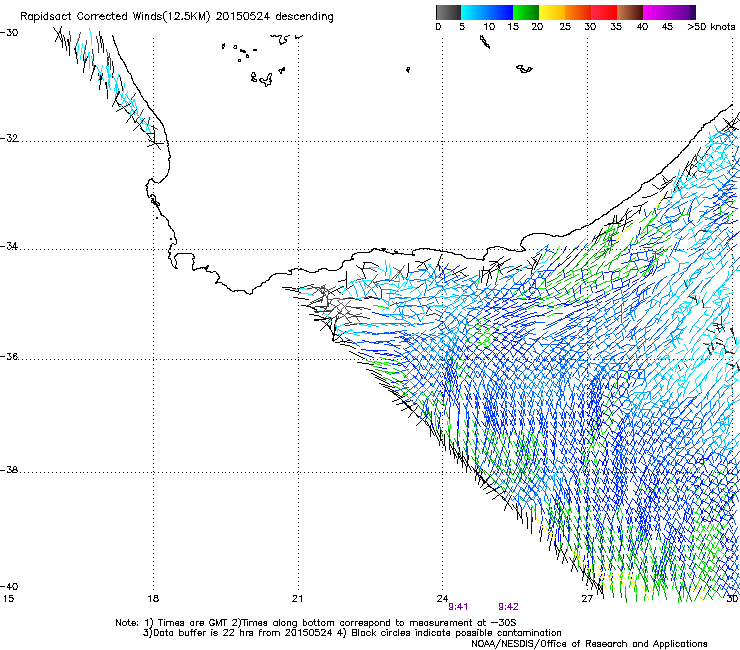Click the '27' longitude axis label
This screenshot has width=740, height=650.
pos(587,599)
